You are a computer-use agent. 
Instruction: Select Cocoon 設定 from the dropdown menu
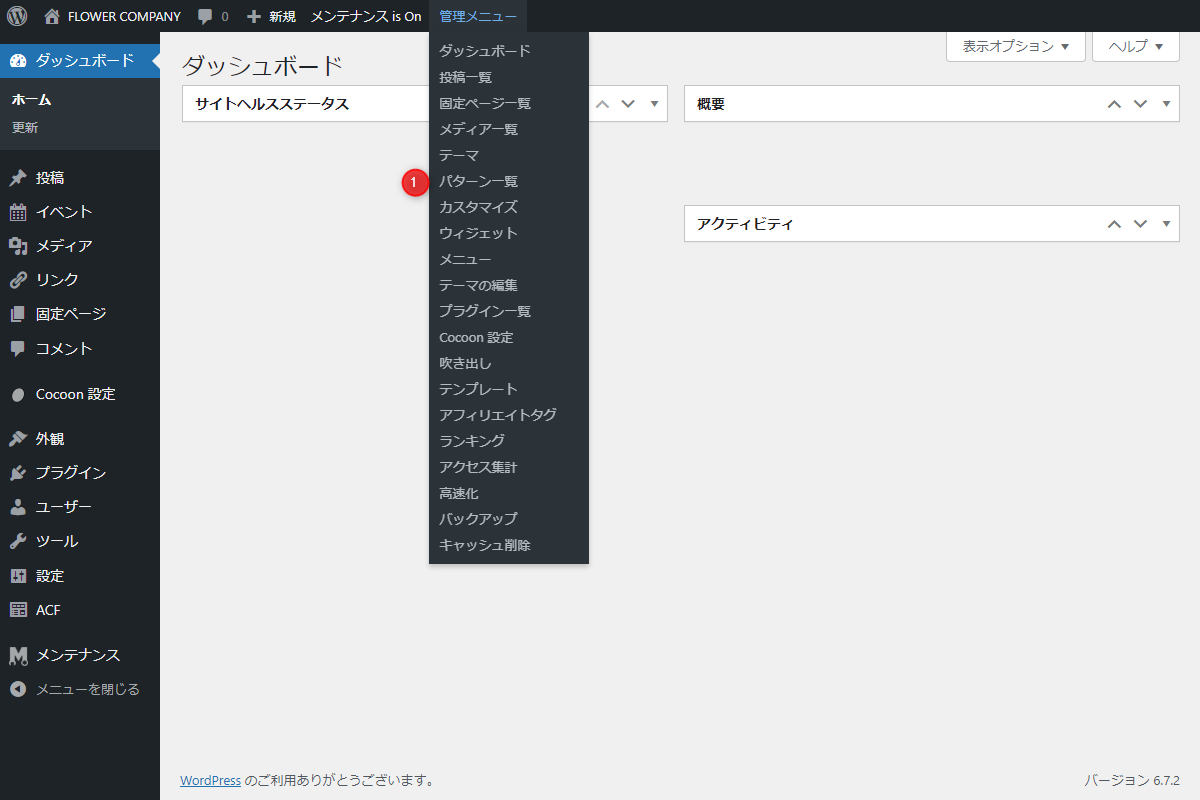tap(509, 337)
